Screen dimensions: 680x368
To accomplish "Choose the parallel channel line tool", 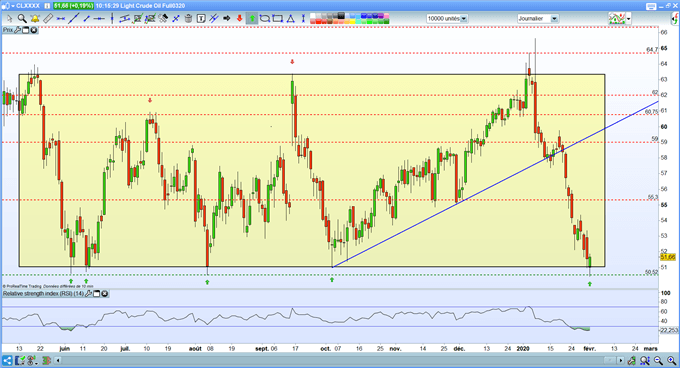I will [x=125, y=19].
